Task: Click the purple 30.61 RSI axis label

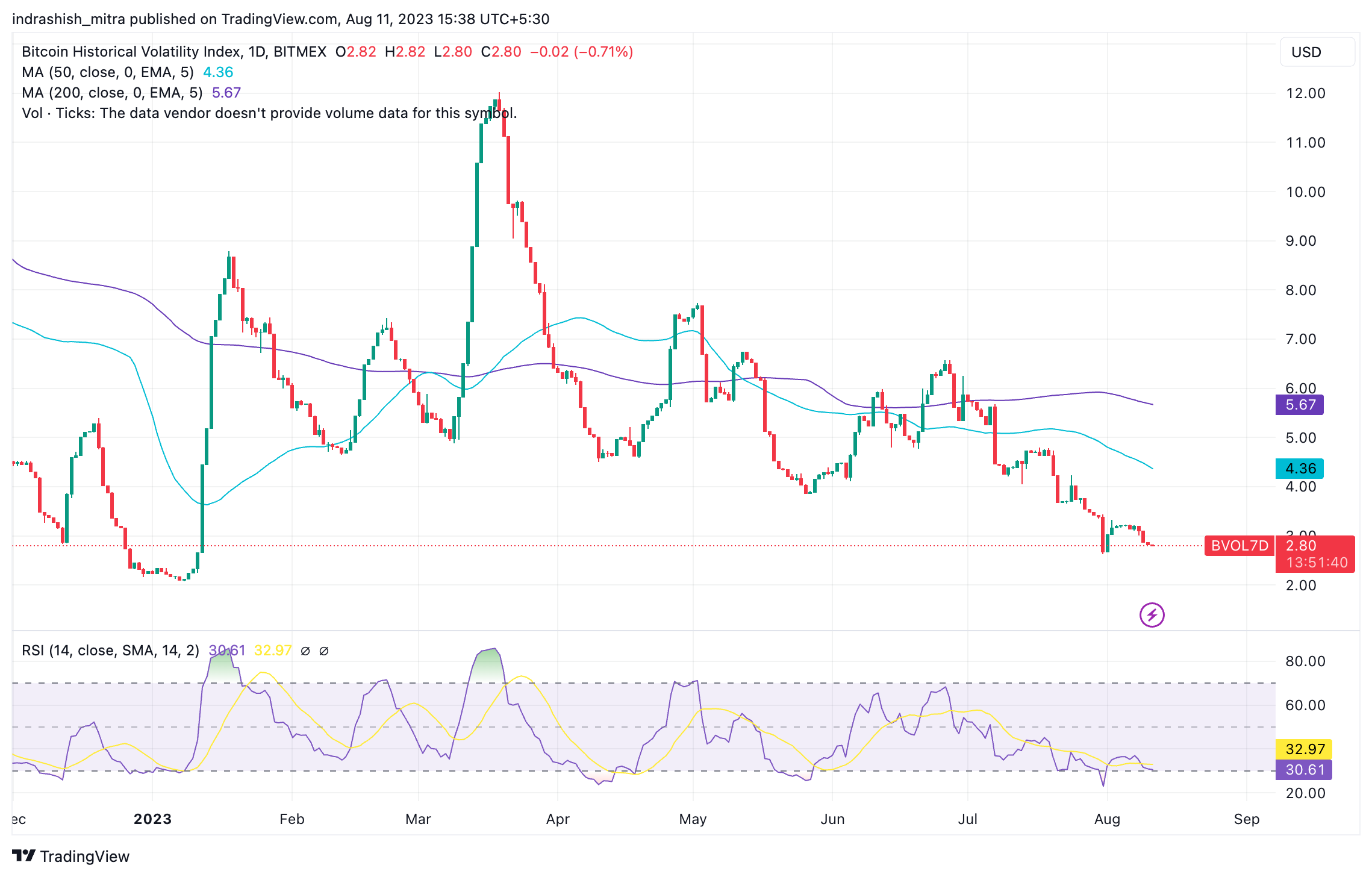Action: 1304,770
